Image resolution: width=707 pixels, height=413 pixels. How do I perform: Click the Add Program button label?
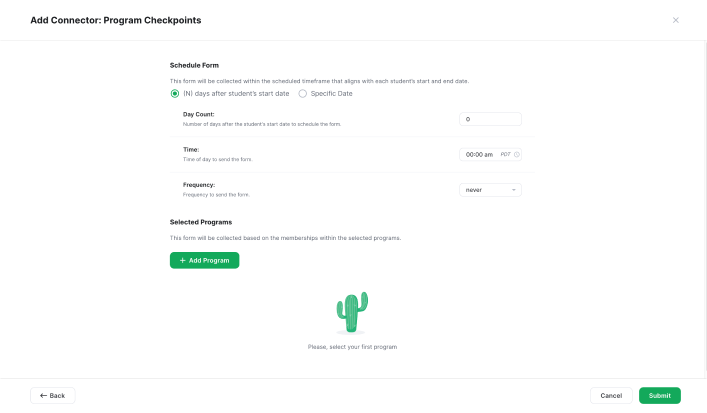pos(209,260)
